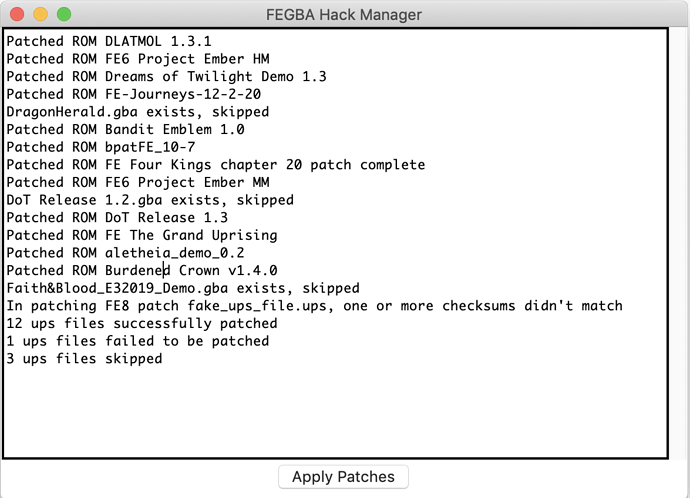Click the 'FE The Grand Uprising' line
The width and height of the screenshot is (690, 498).
142,235
